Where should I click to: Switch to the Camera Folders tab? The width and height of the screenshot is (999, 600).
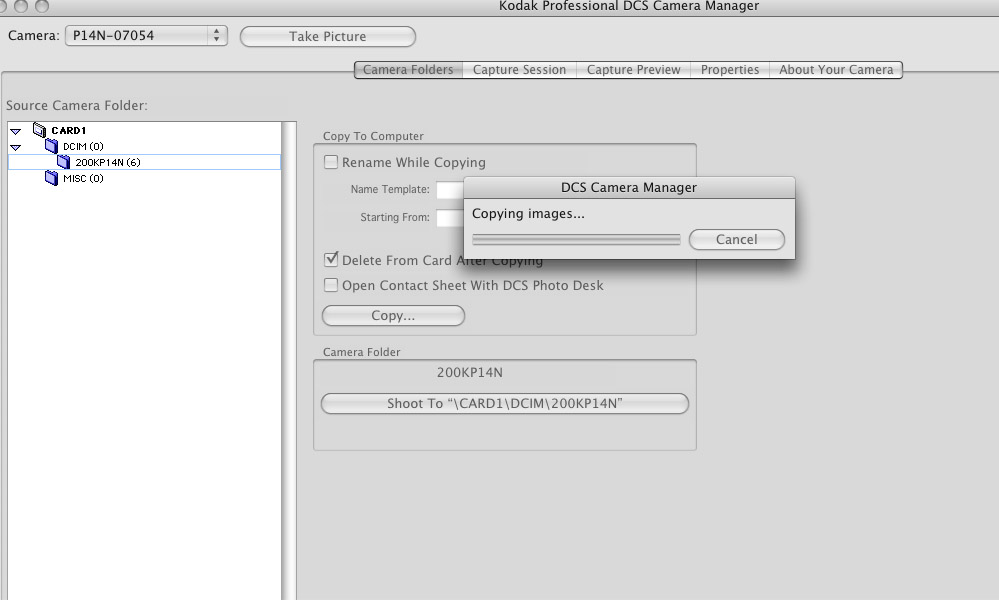coord(408,69)
